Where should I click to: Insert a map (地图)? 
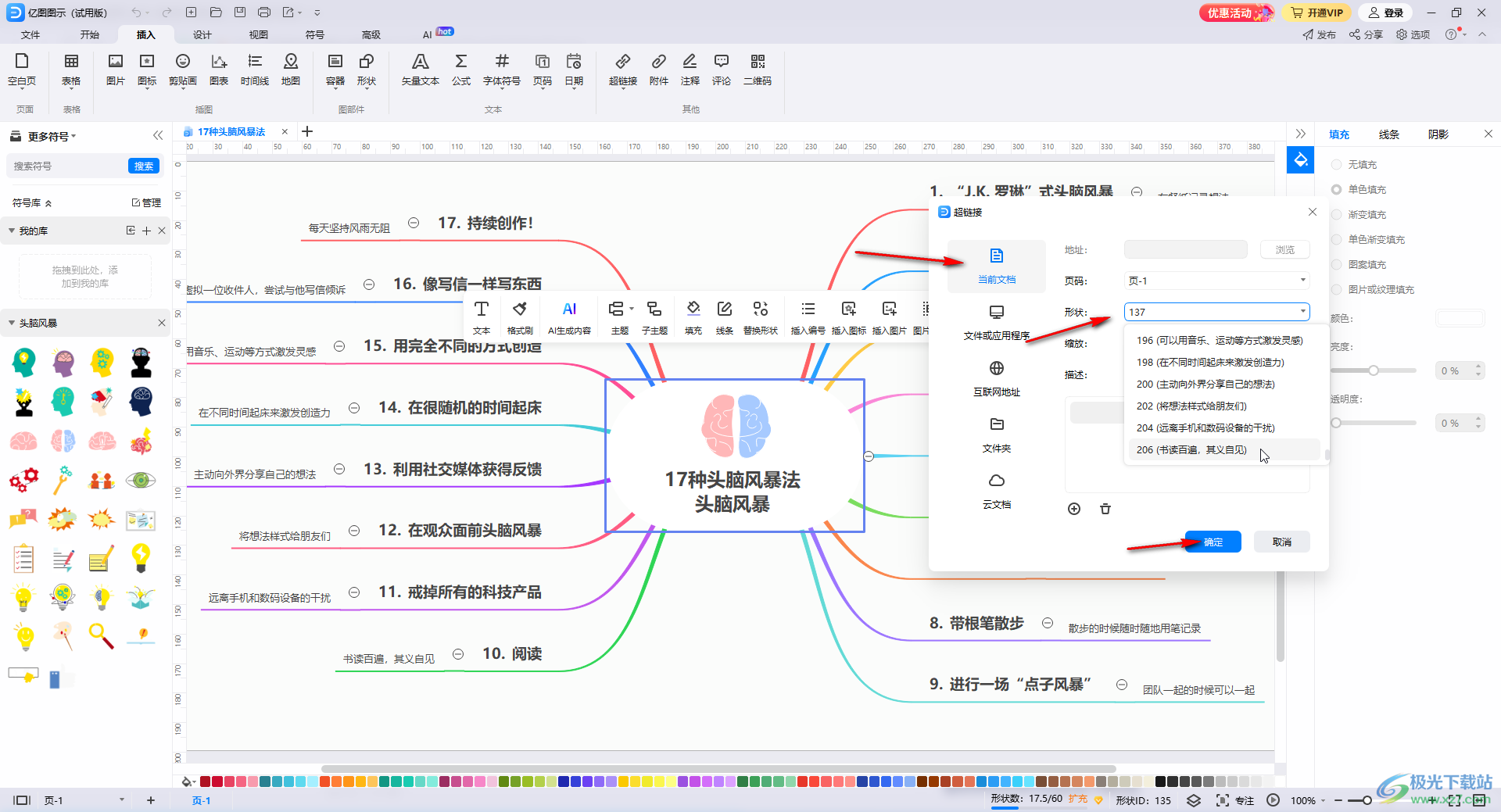pos(291,70)
